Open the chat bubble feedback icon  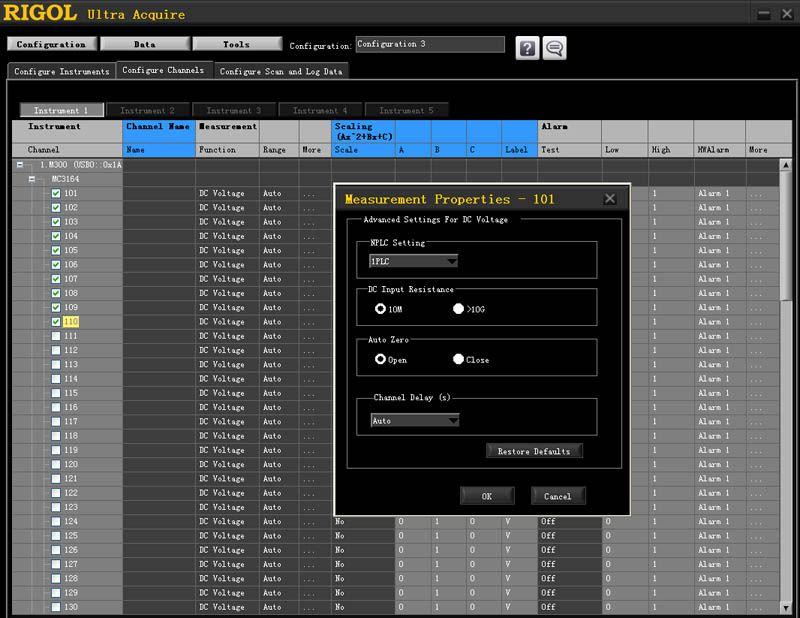pos(555,48)
